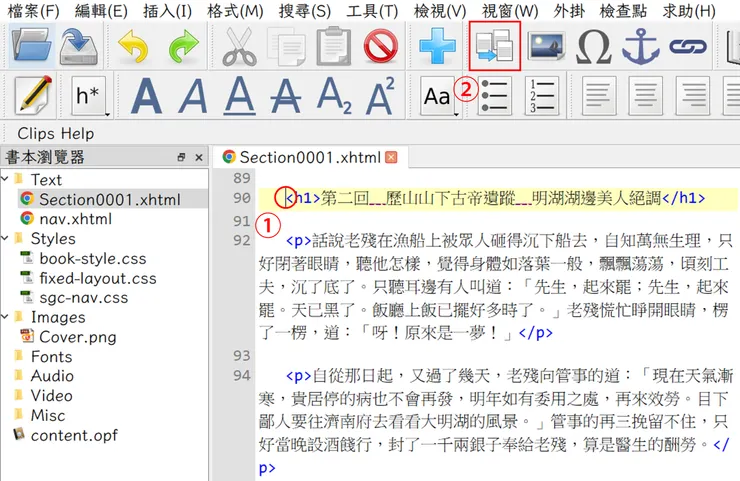Insert a bulleted list

494,96
